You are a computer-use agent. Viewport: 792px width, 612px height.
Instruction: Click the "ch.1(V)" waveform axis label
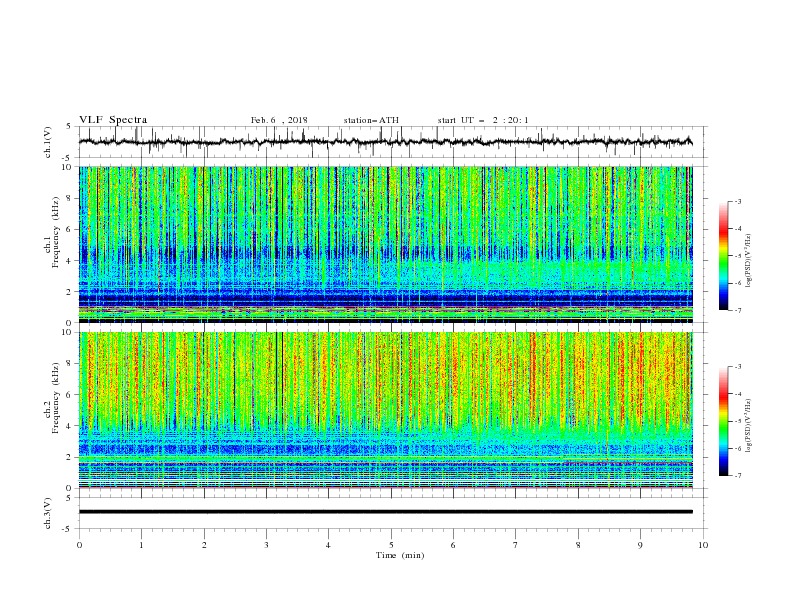click(x=48, y=142)
